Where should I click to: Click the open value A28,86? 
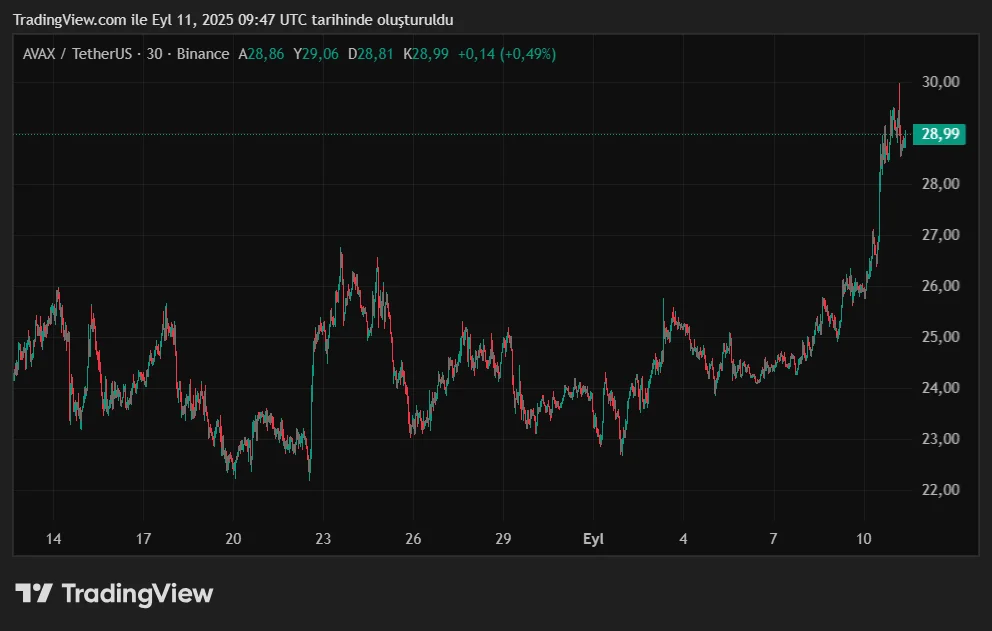click(261, 54)
